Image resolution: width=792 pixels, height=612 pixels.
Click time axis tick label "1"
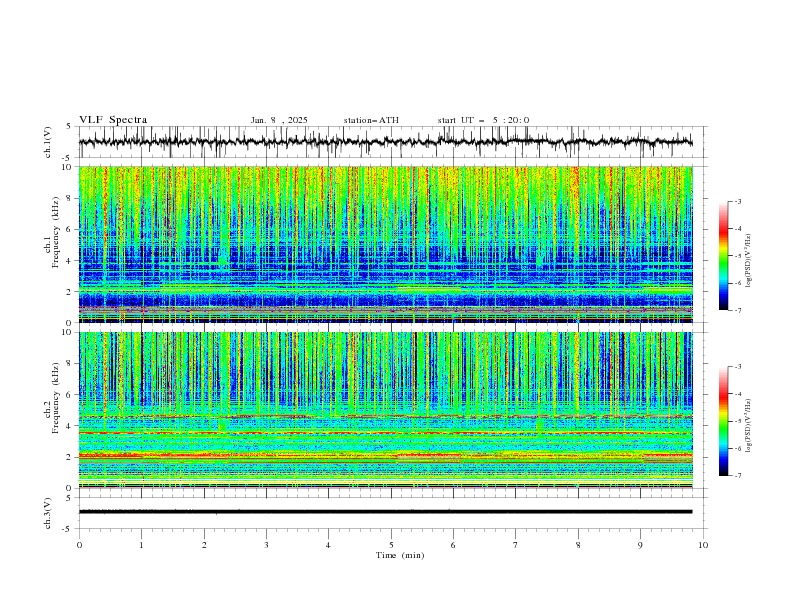click(142, 545)
